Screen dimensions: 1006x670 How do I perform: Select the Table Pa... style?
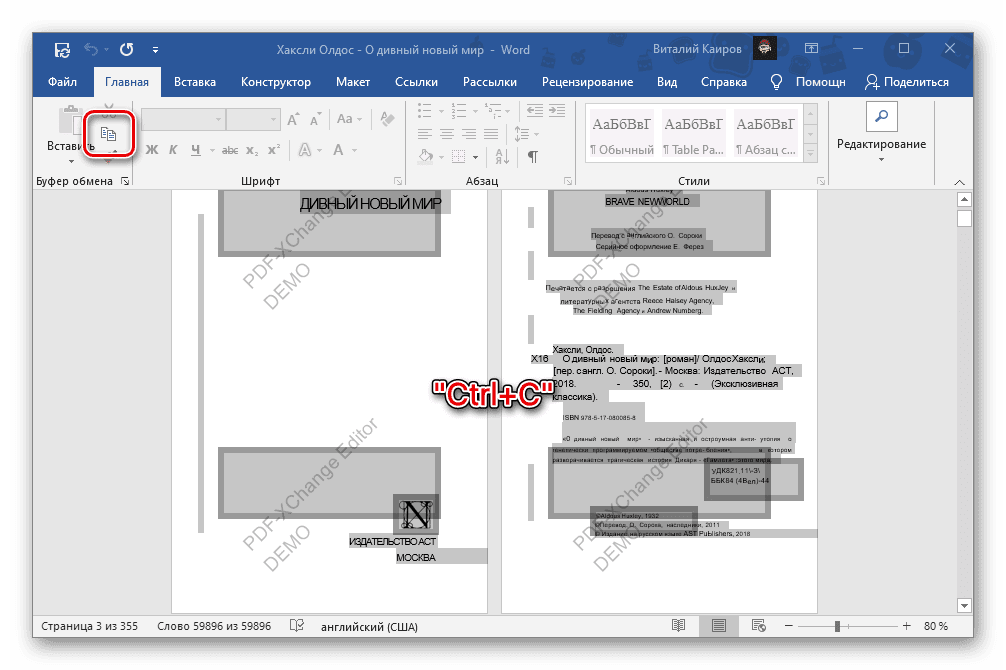(x=694, y=135)
